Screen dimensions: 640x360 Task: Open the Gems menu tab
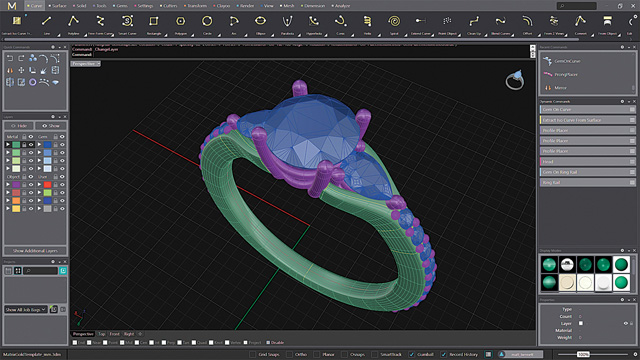coord(122,6)
